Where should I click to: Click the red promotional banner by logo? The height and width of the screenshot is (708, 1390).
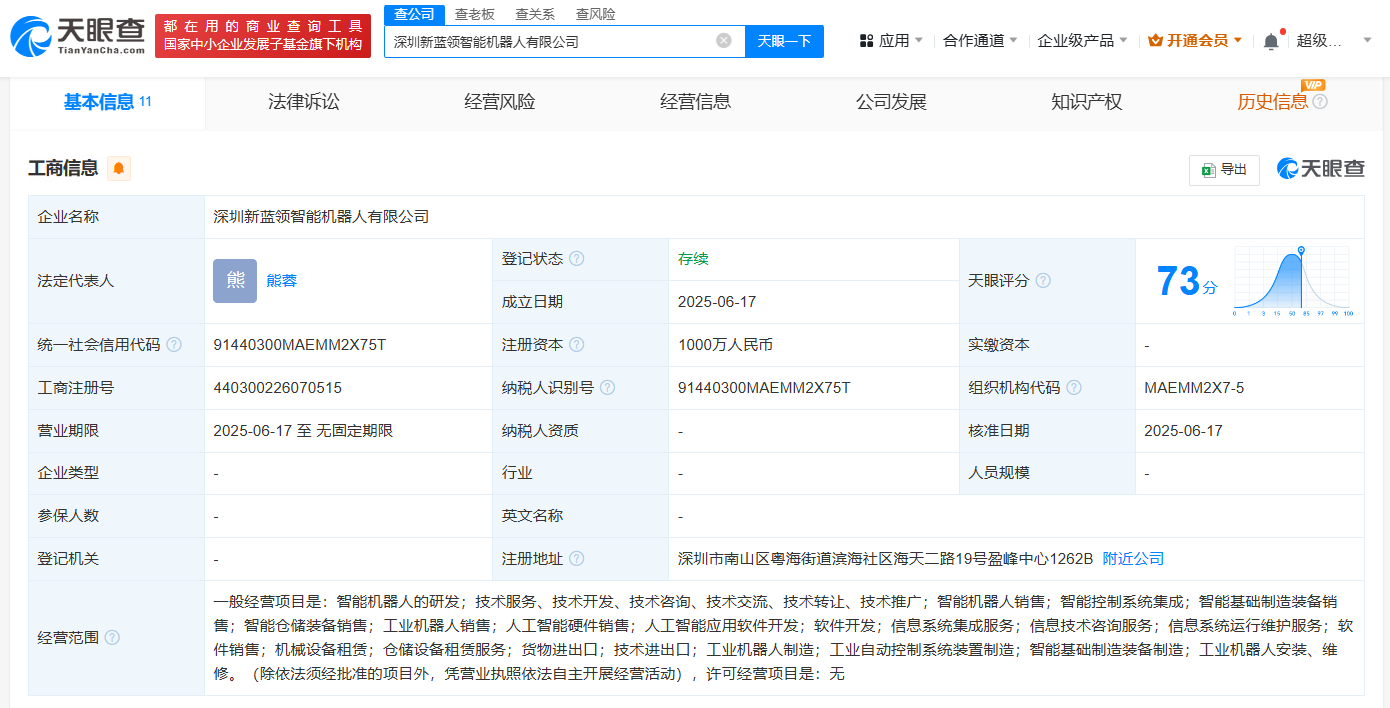pyautogui.click(x=263, y=36)
